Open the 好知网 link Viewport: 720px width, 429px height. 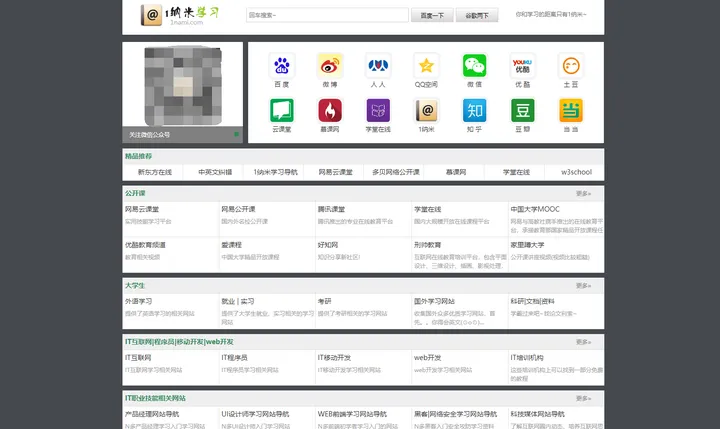[x=328, y=245]
